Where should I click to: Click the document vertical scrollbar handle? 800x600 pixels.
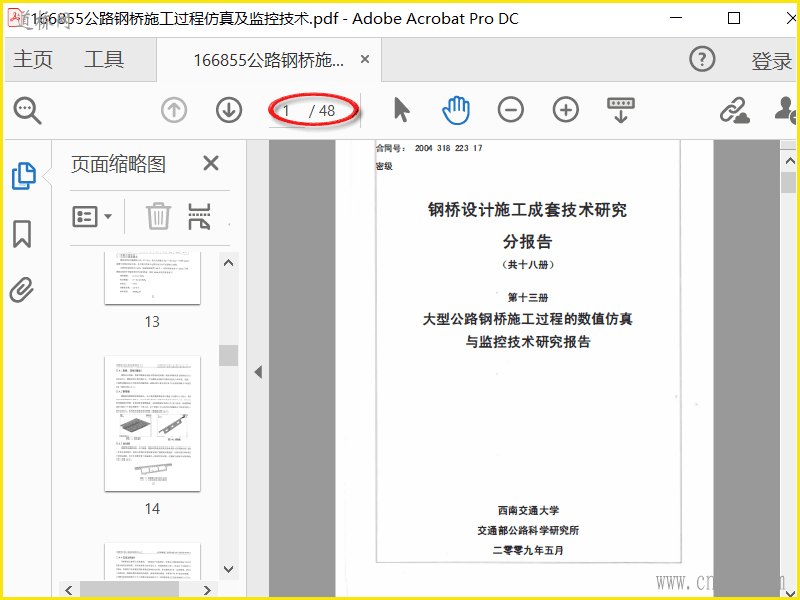pyautogui.click(x=789, y=183)
